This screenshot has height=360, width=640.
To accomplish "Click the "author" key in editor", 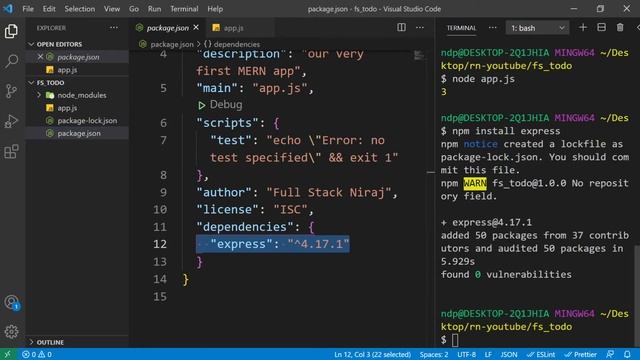I will coord(227,192).
